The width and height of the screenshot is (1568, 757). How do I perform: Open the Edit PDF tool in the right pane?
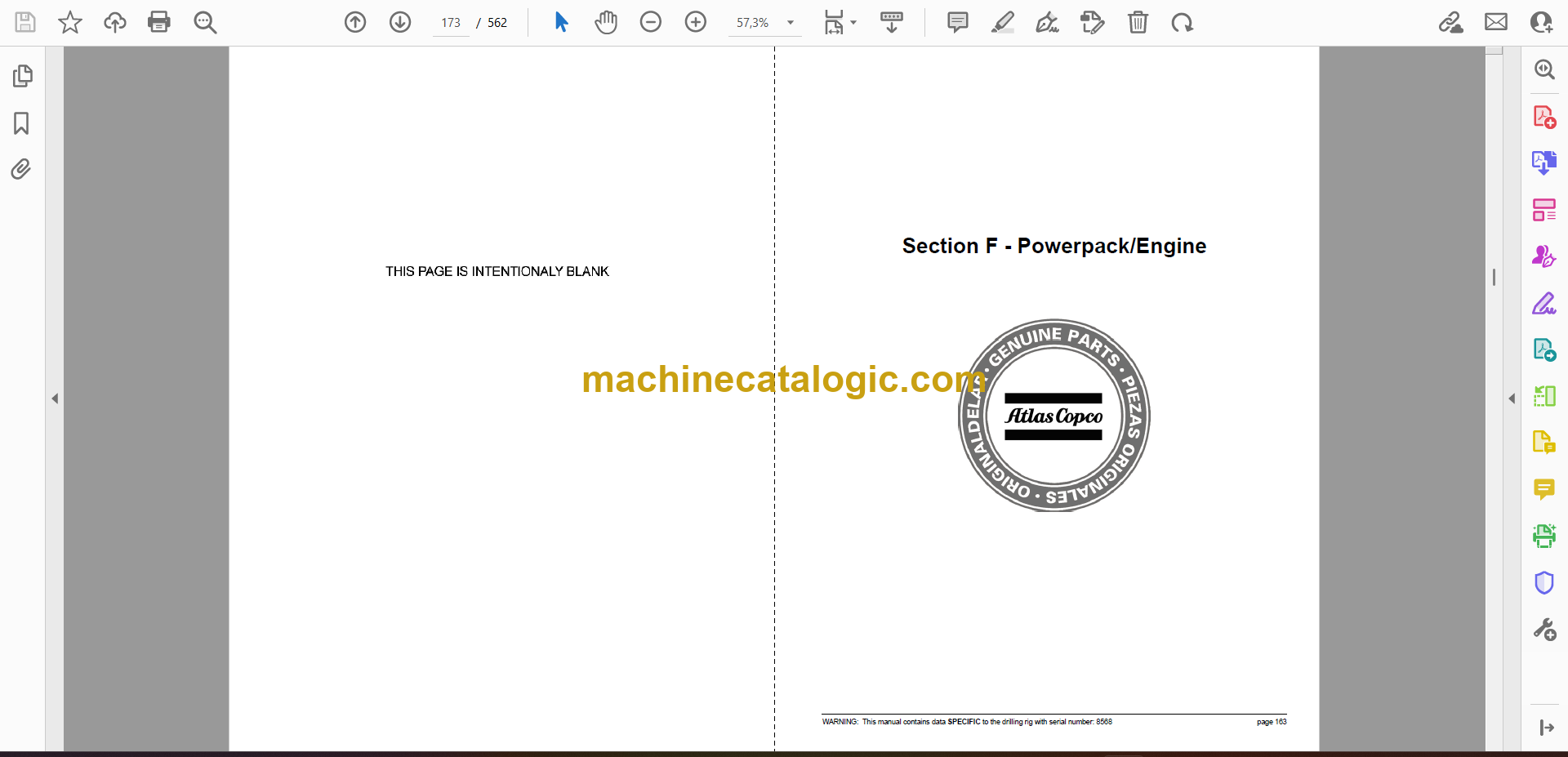[x=1544, y=350]
